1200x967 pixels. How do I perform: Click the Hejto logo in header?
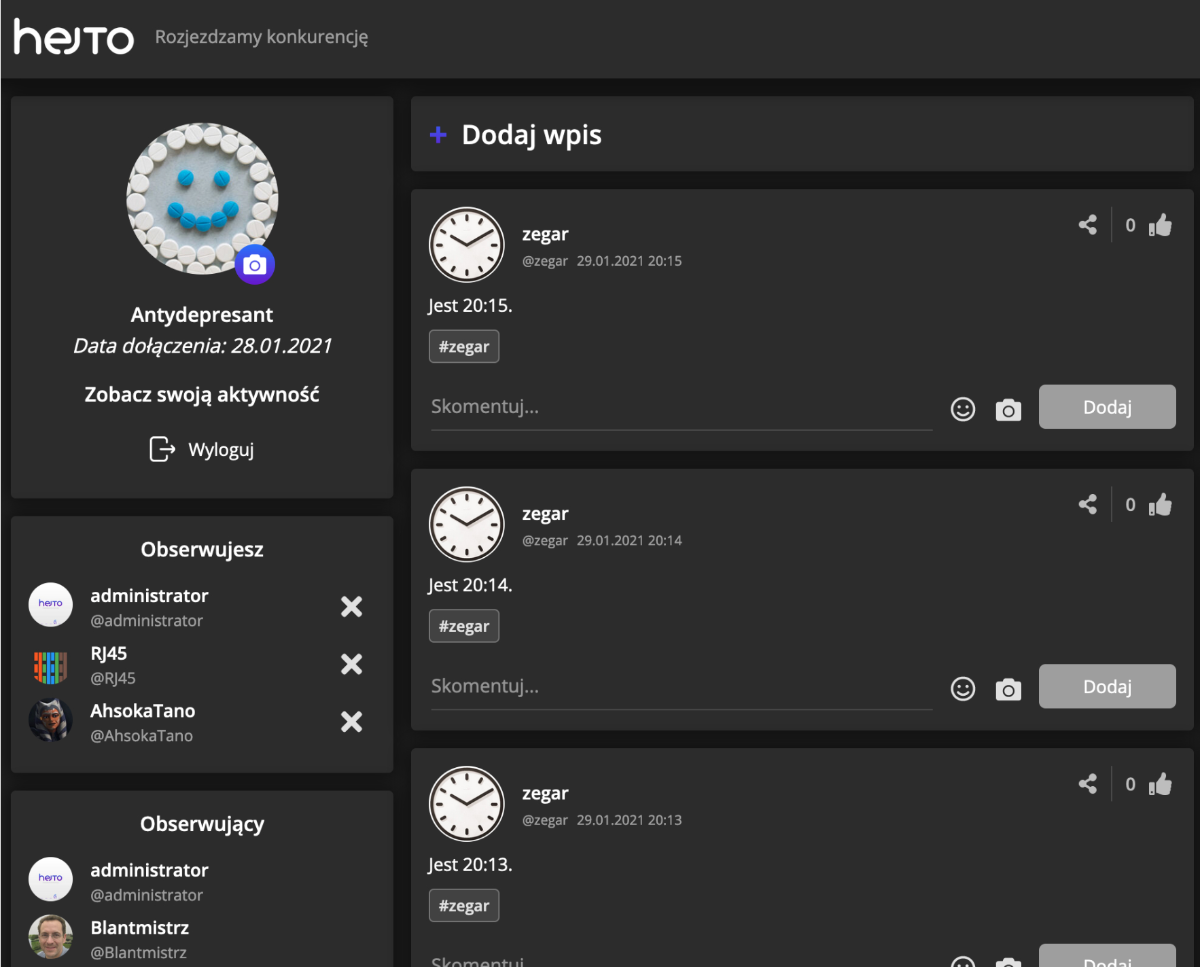(x=73, y=38)
